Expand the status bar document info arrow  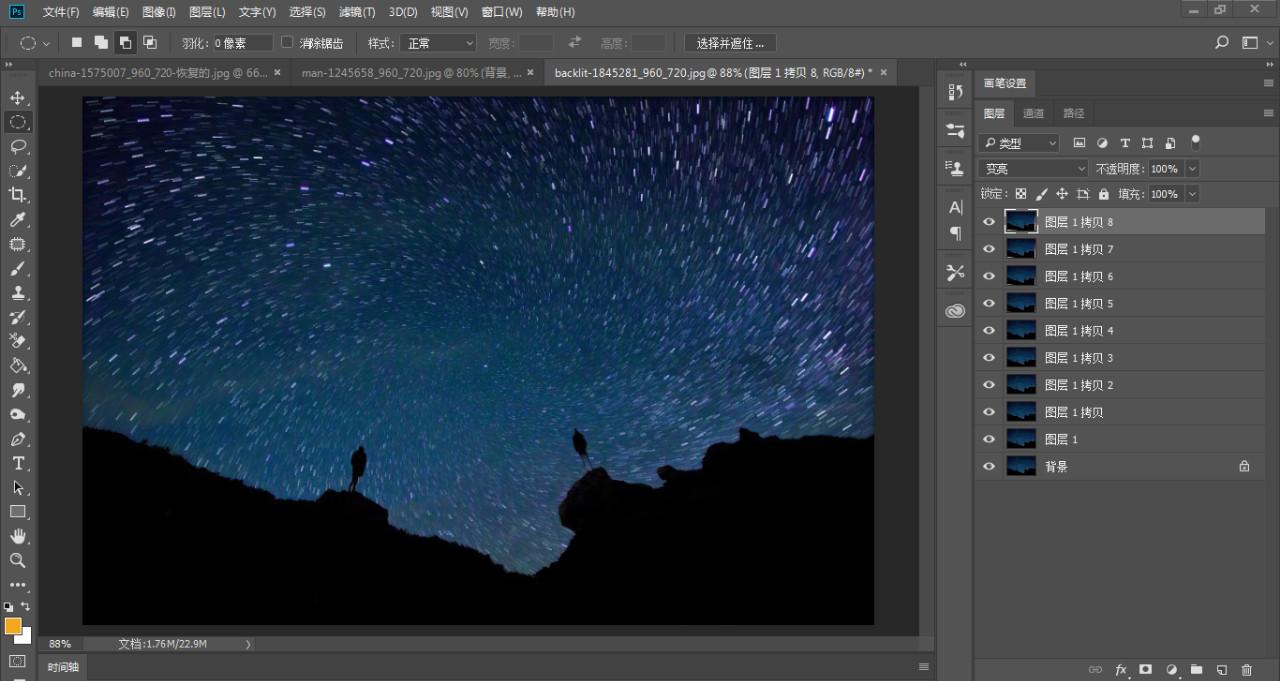coord(248,644)
